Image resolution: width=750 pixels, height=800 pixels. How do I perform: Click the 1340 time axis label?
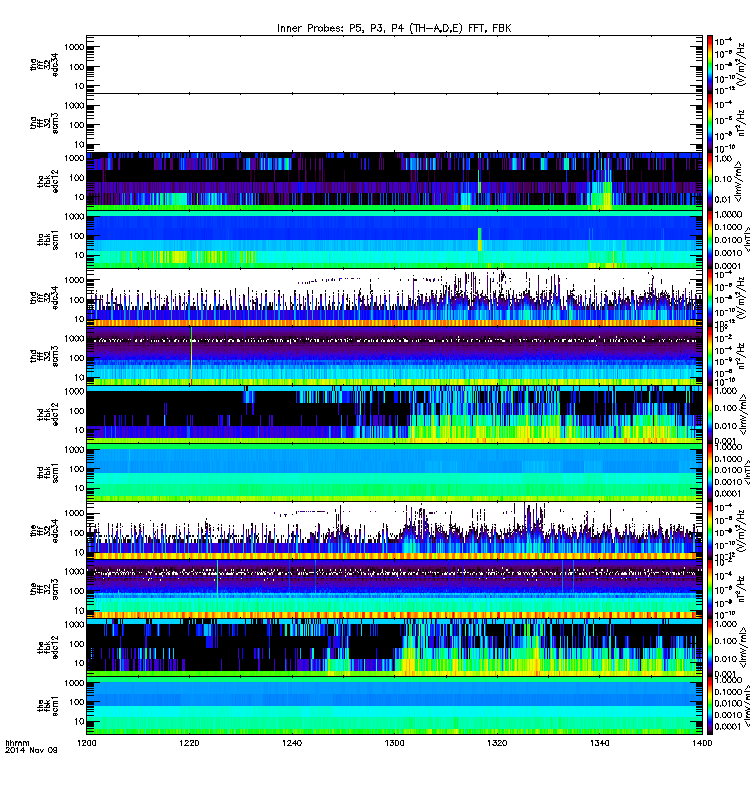click(x=600, y=743)
